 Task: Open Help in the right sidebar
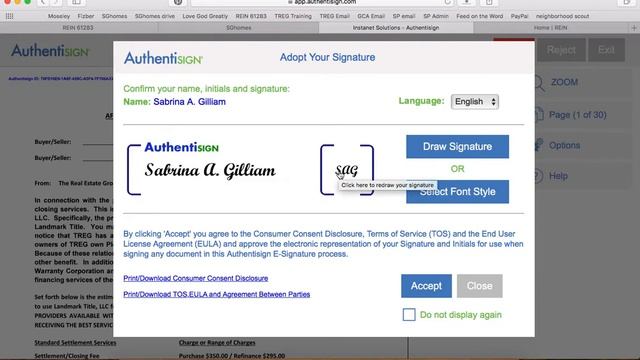[x=558, y=176]
